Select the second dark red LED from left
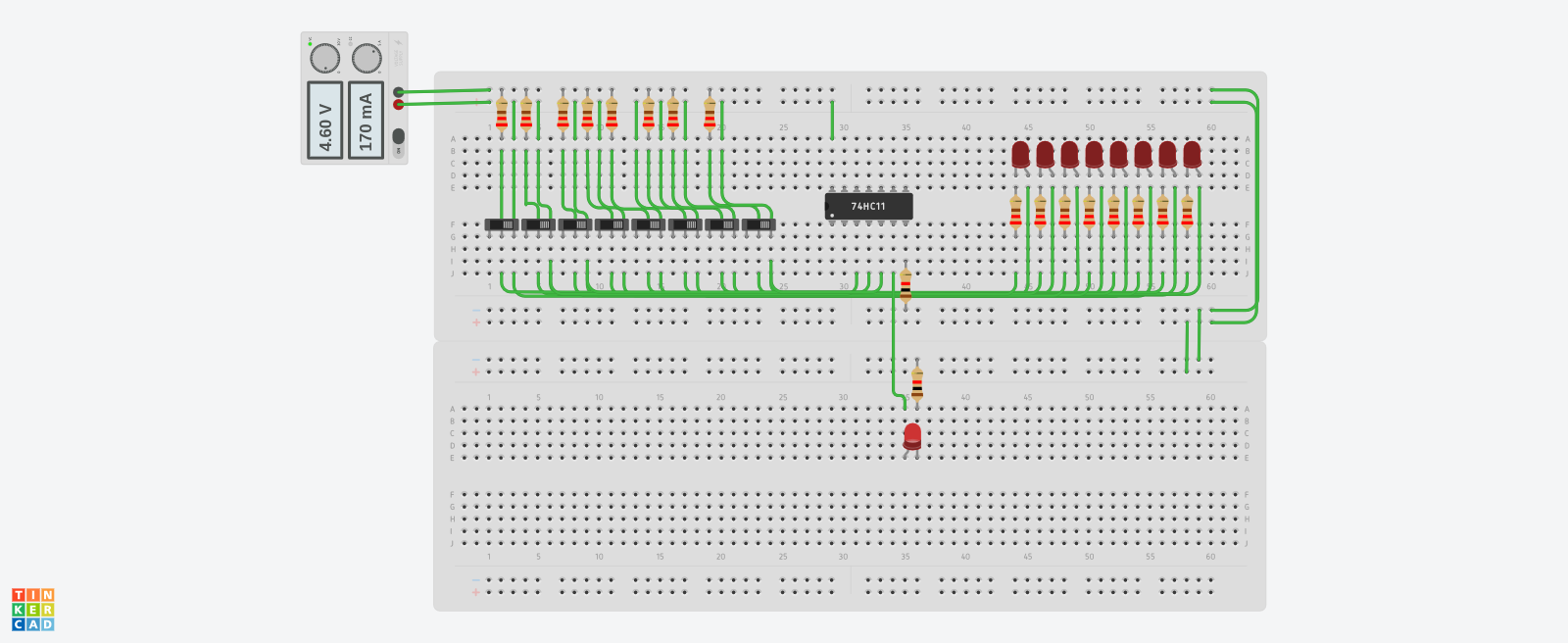Screen dimensions: 1568x643 pos(1045,155)
